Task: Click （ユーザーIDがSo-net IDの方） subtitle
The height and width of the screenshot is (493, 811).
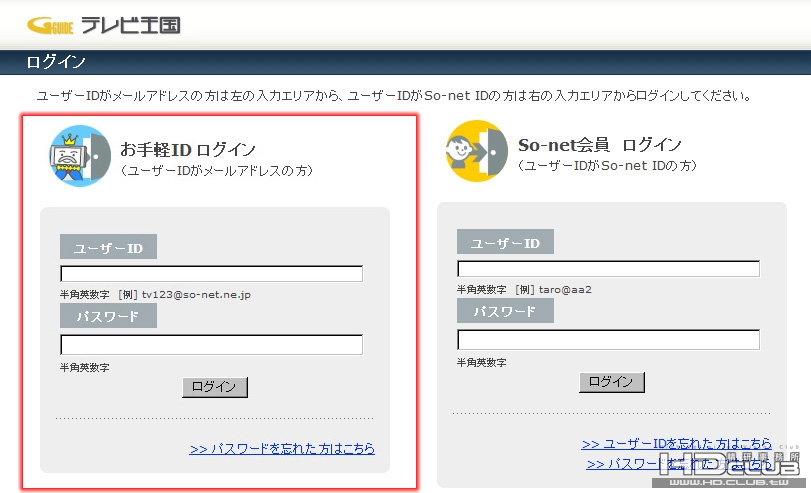Action: point(608,166)
